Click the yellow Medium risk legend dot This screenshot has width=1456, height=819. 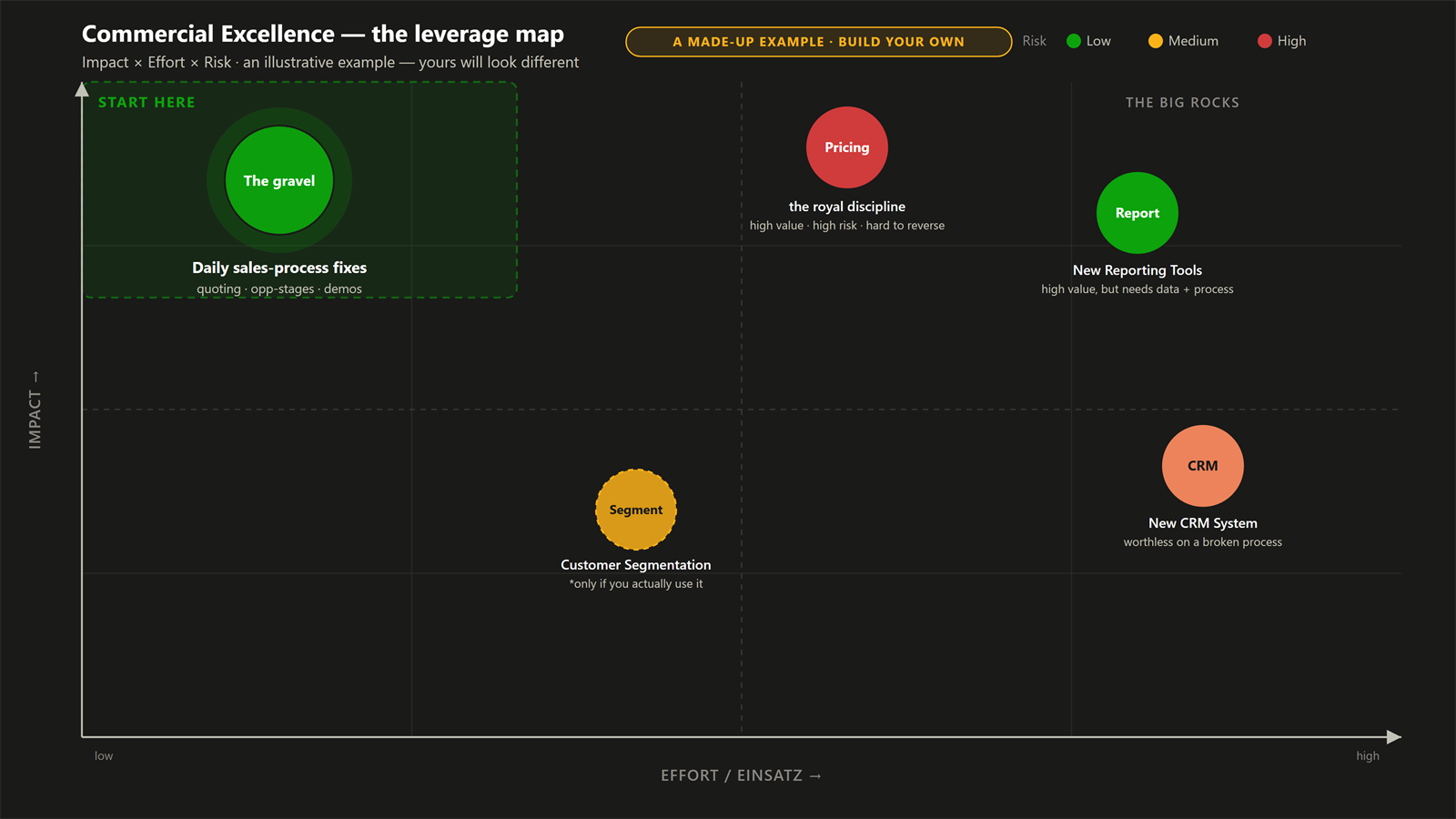tap(1156, 41)
